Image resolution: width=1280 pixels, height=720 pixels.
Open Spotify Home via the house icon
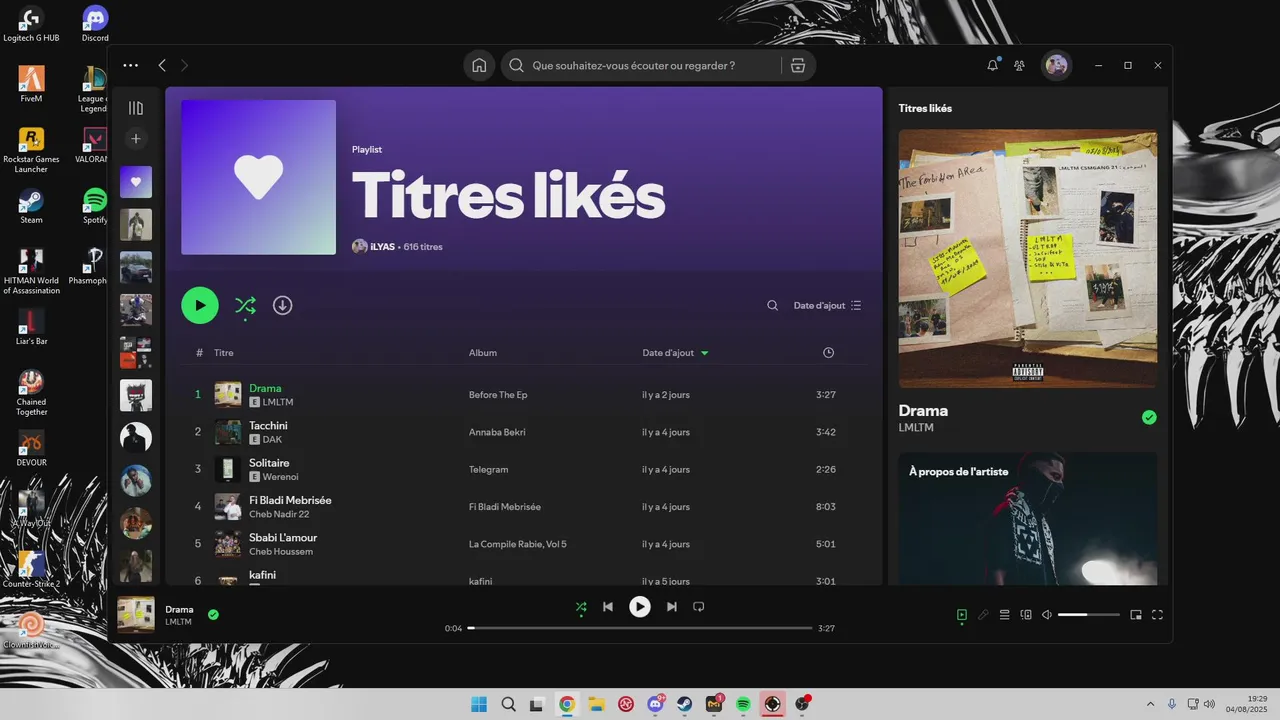(479, 65)
